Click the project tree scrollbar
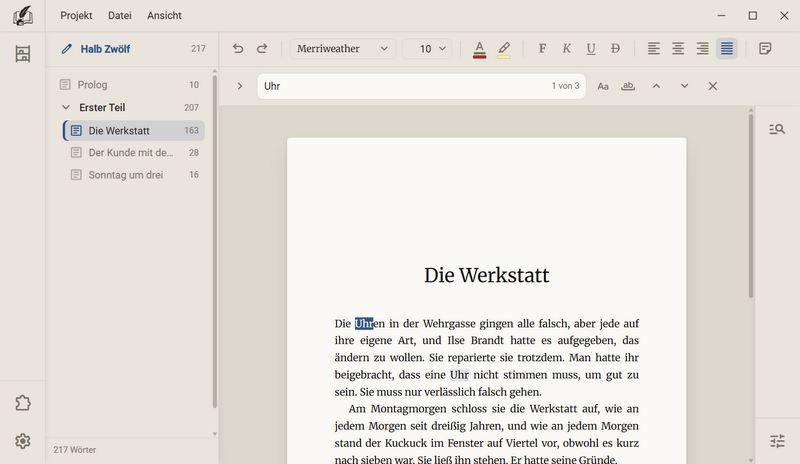800x464 pixels. coord(215,241)
